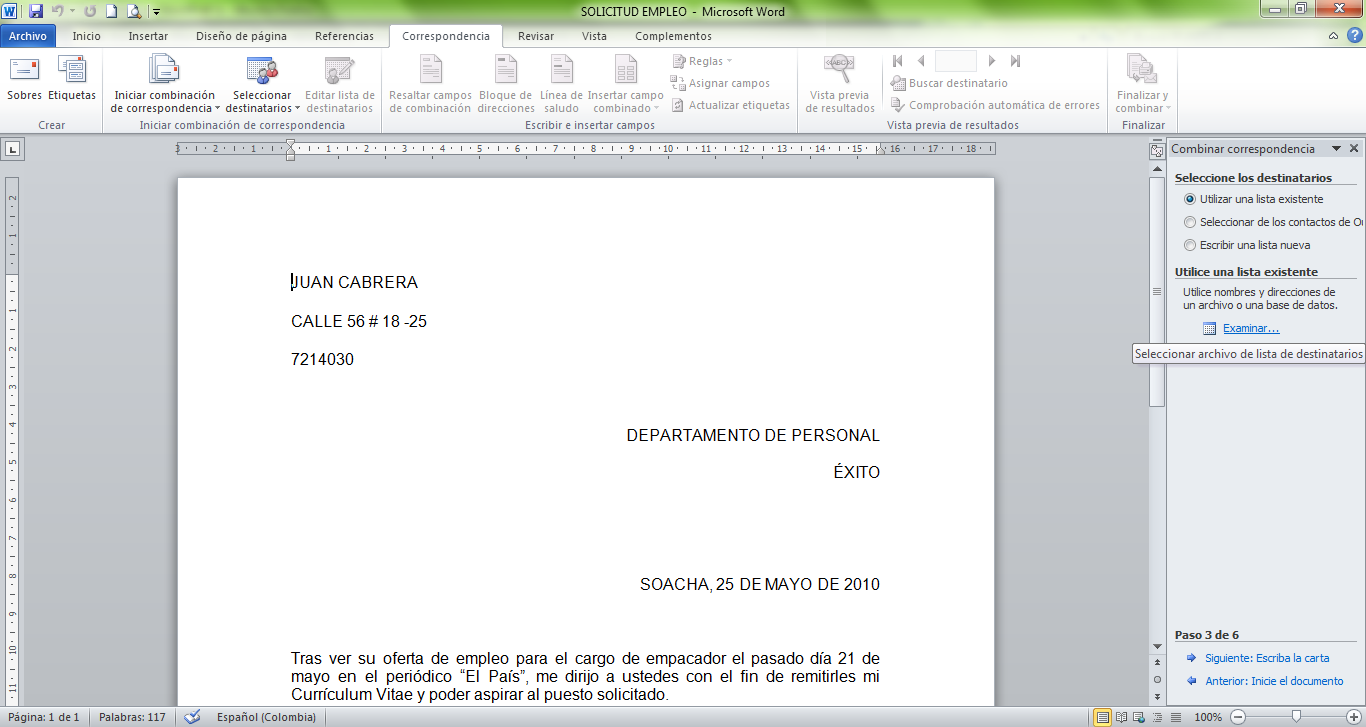Click the Print Preview magnifier icon
1366x727 pixels.
[x=133, y=12]
